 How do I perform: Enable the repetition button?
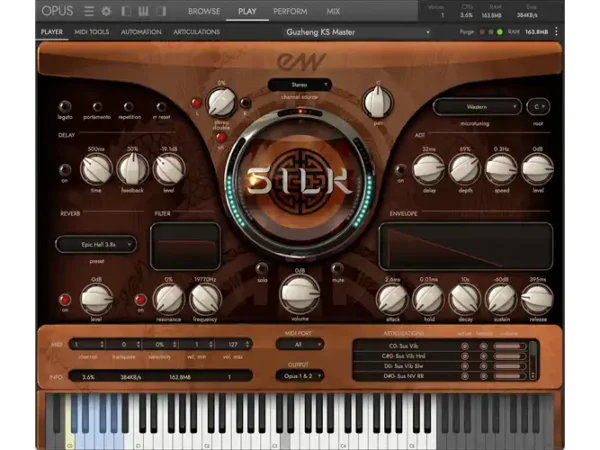[129, 106]
